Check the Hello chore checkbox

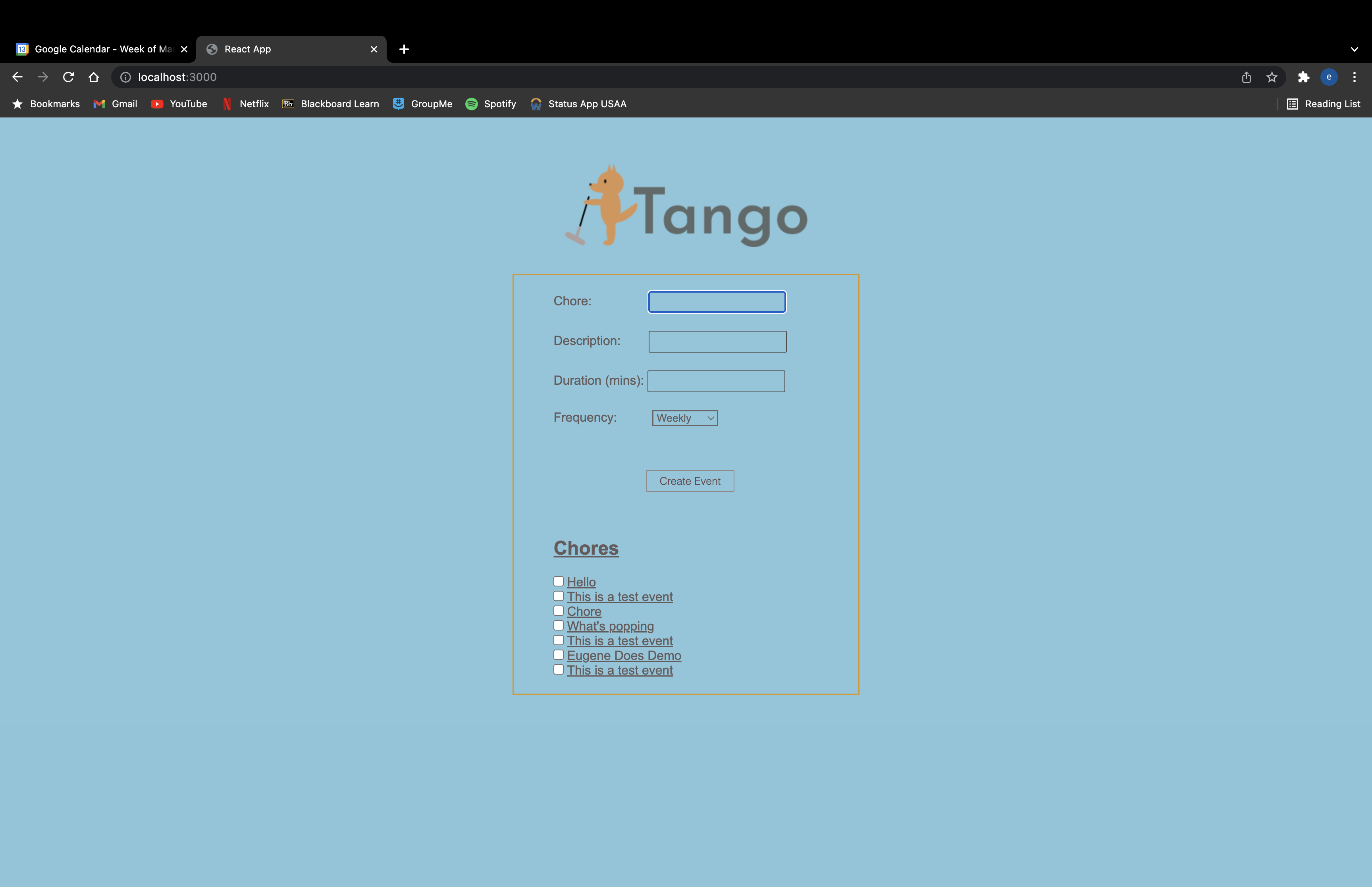point(559,581)
